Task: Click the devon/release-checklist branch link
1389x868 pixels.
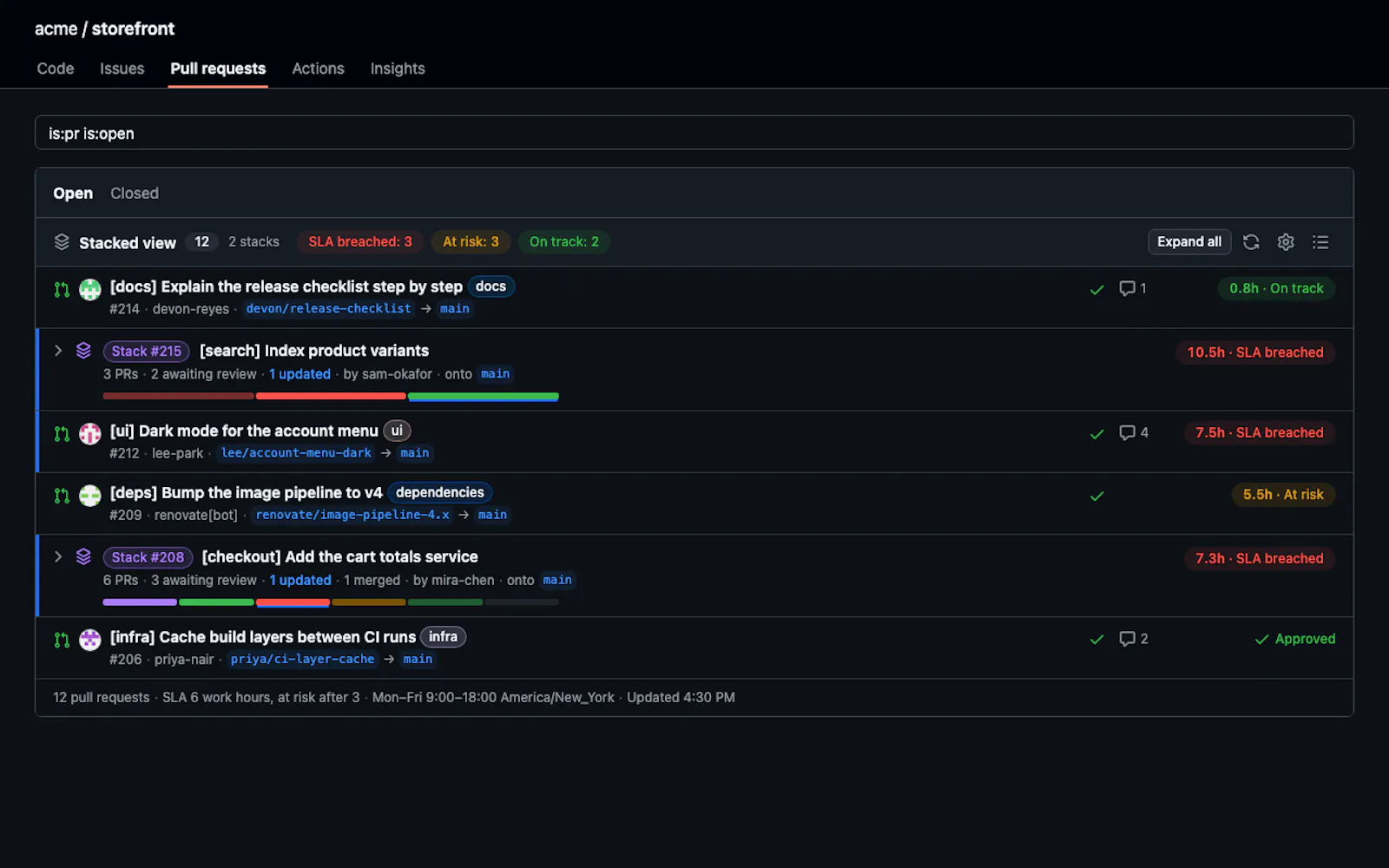Action: [x=328, y=309]
